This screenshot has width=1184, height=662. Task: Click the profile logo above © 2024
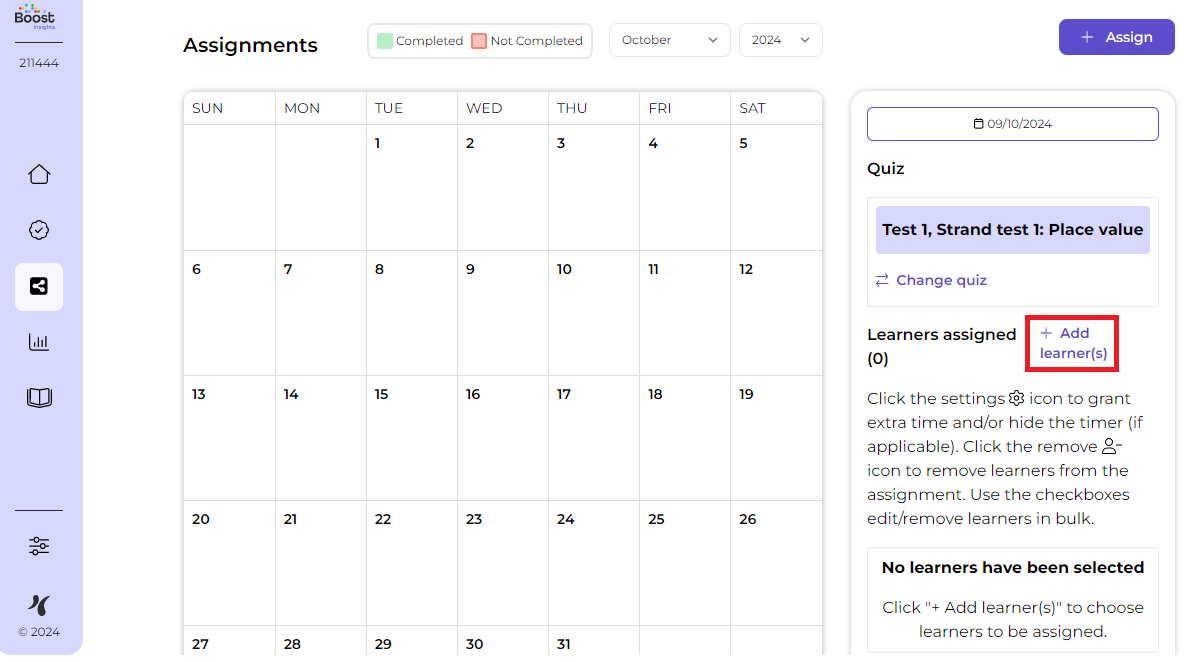click(39, 604)
